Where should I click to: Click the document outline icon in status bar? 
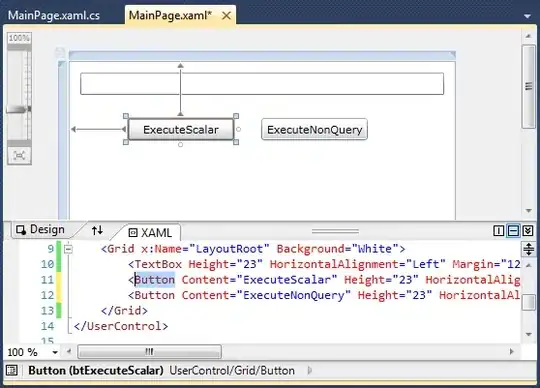[12, 370]
